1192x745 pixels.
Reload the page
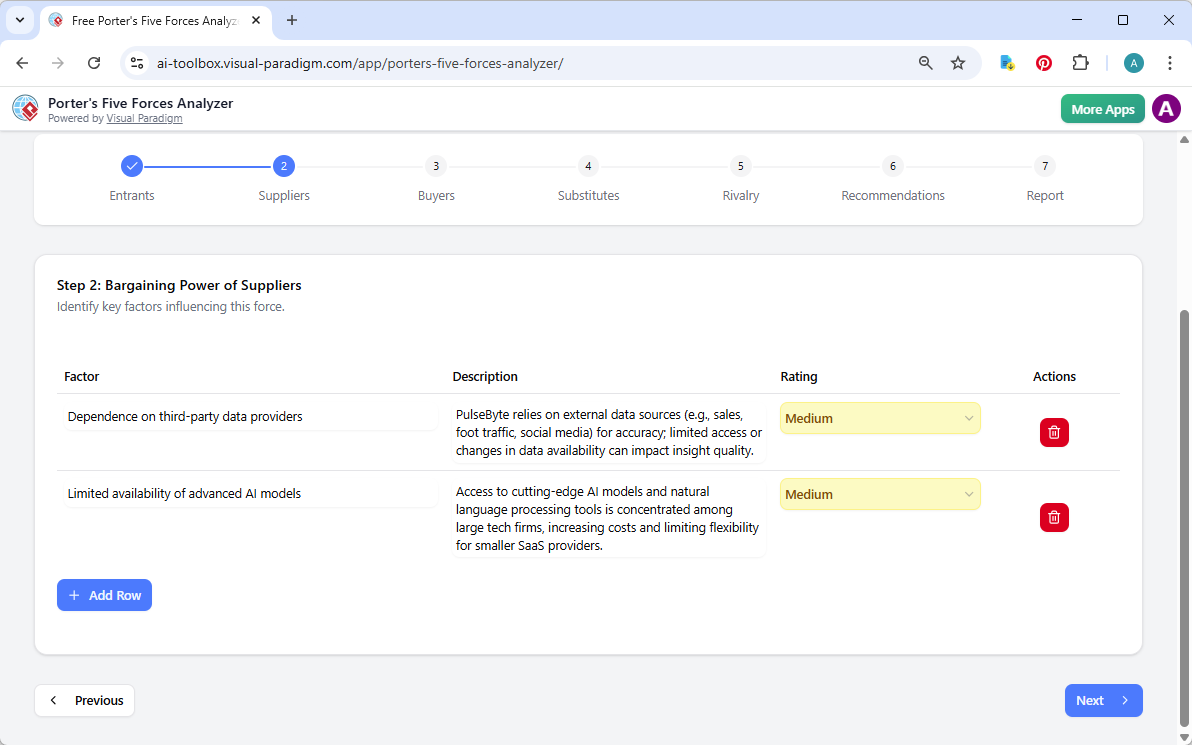[94, 62]
